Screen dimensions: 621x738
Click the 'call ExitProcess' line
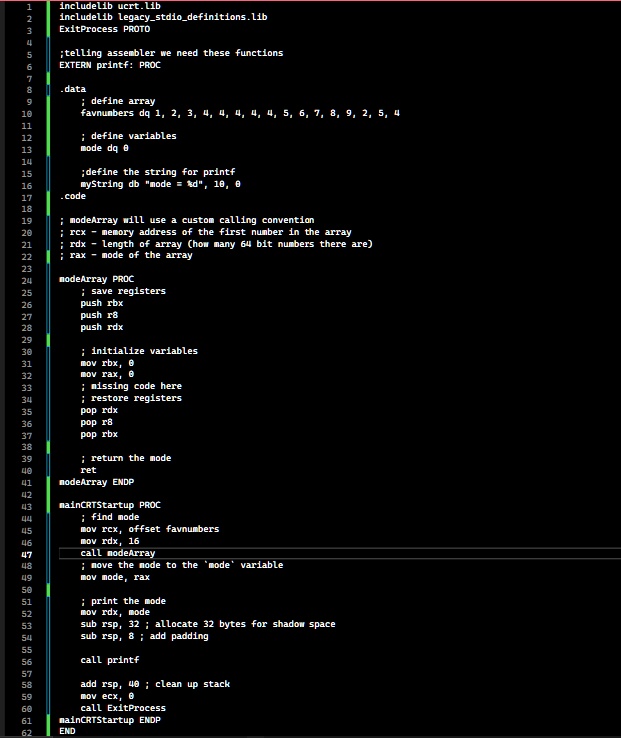(x=123, y=708)
